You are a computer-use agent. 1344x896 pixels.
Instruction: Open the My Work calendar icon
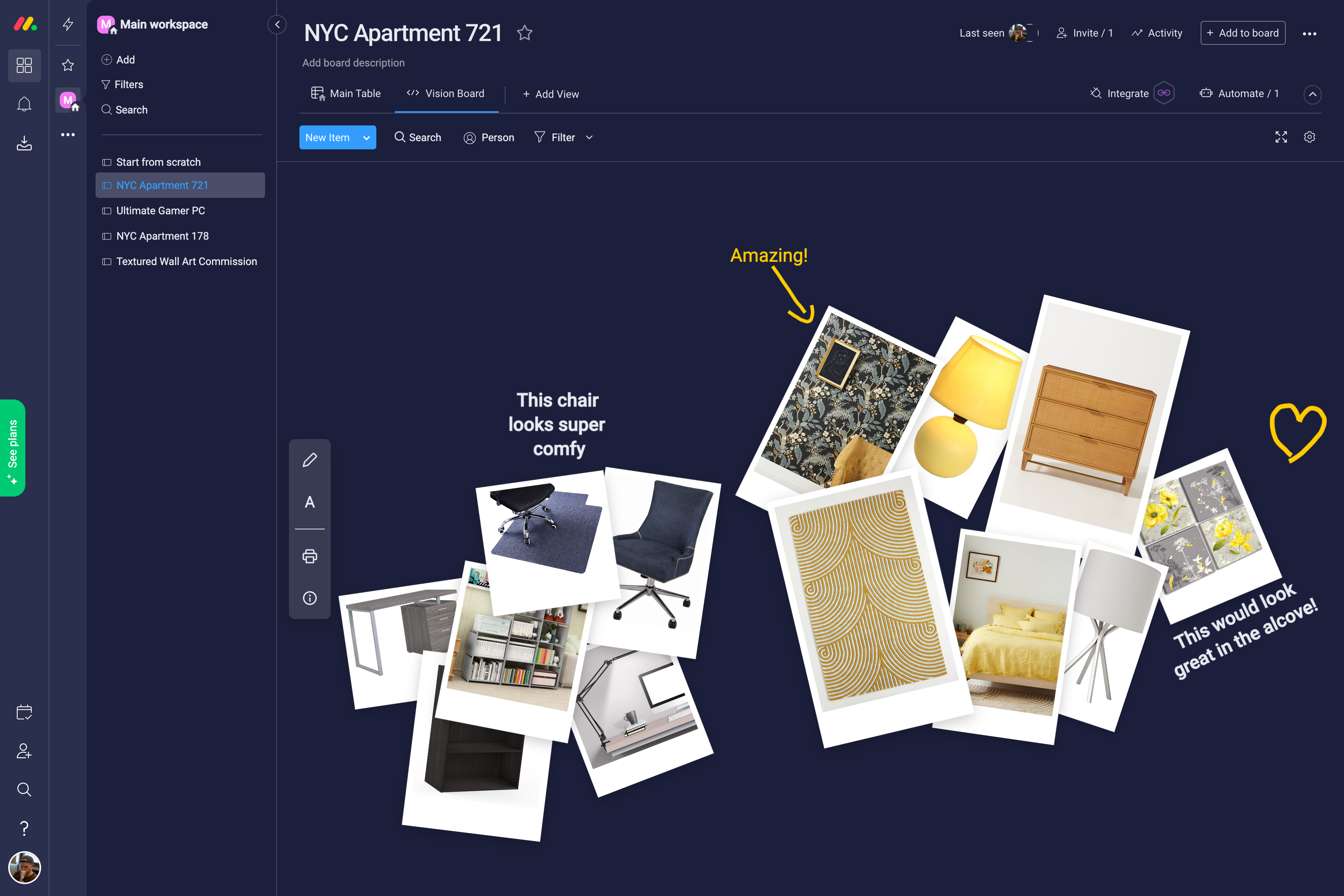[x=24, y=712]
